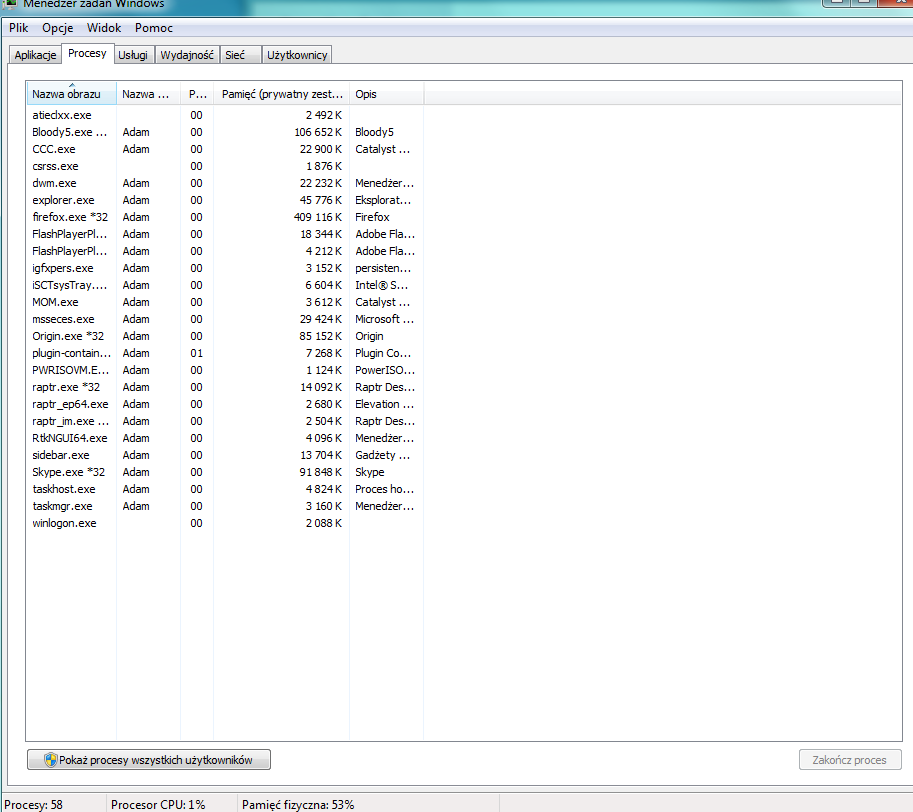
Task: Select the Procesy tab
Action: tap(87, 54)
